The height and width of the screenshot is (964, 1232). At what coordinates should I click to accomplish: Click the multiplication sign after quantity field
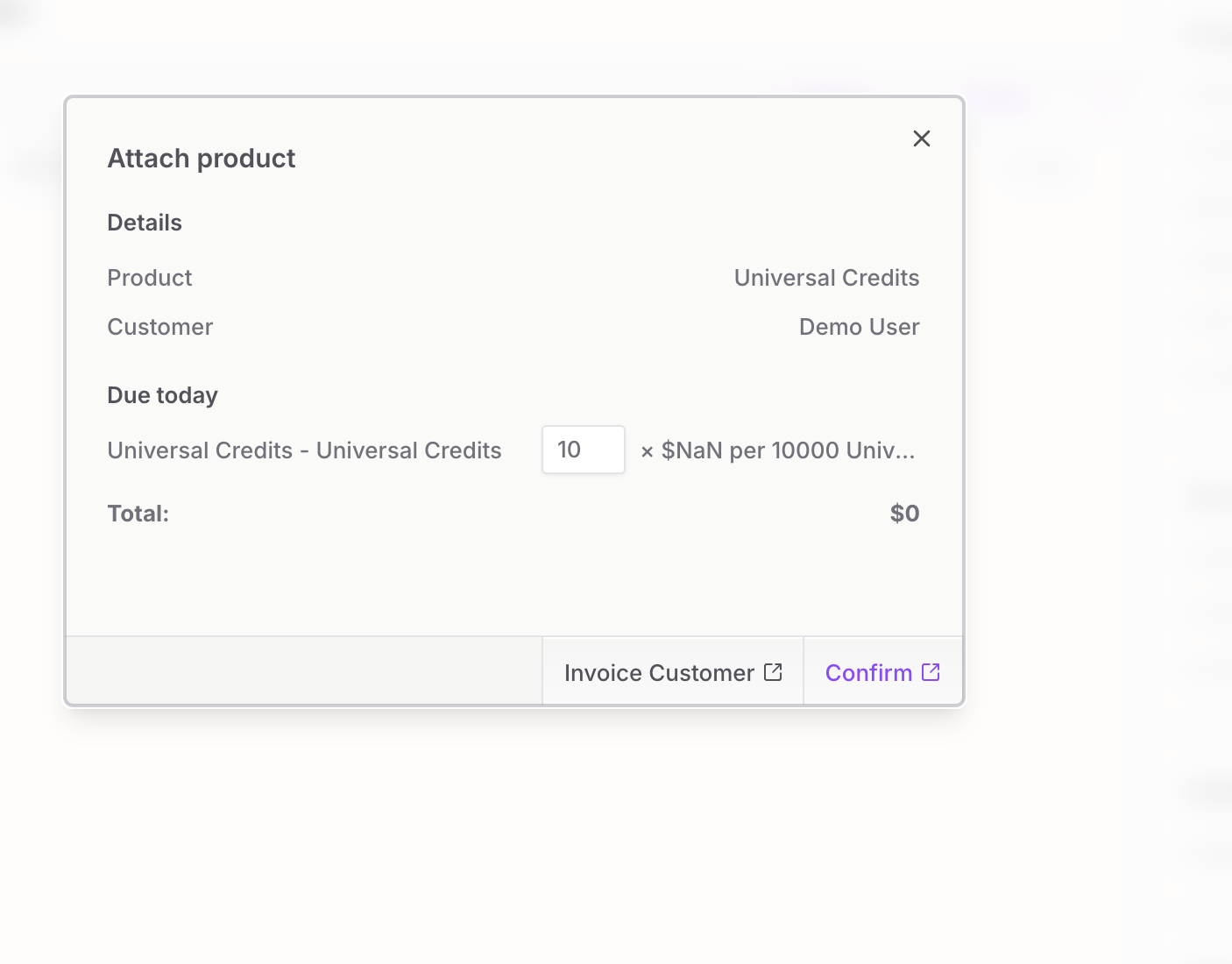point(647,452)
